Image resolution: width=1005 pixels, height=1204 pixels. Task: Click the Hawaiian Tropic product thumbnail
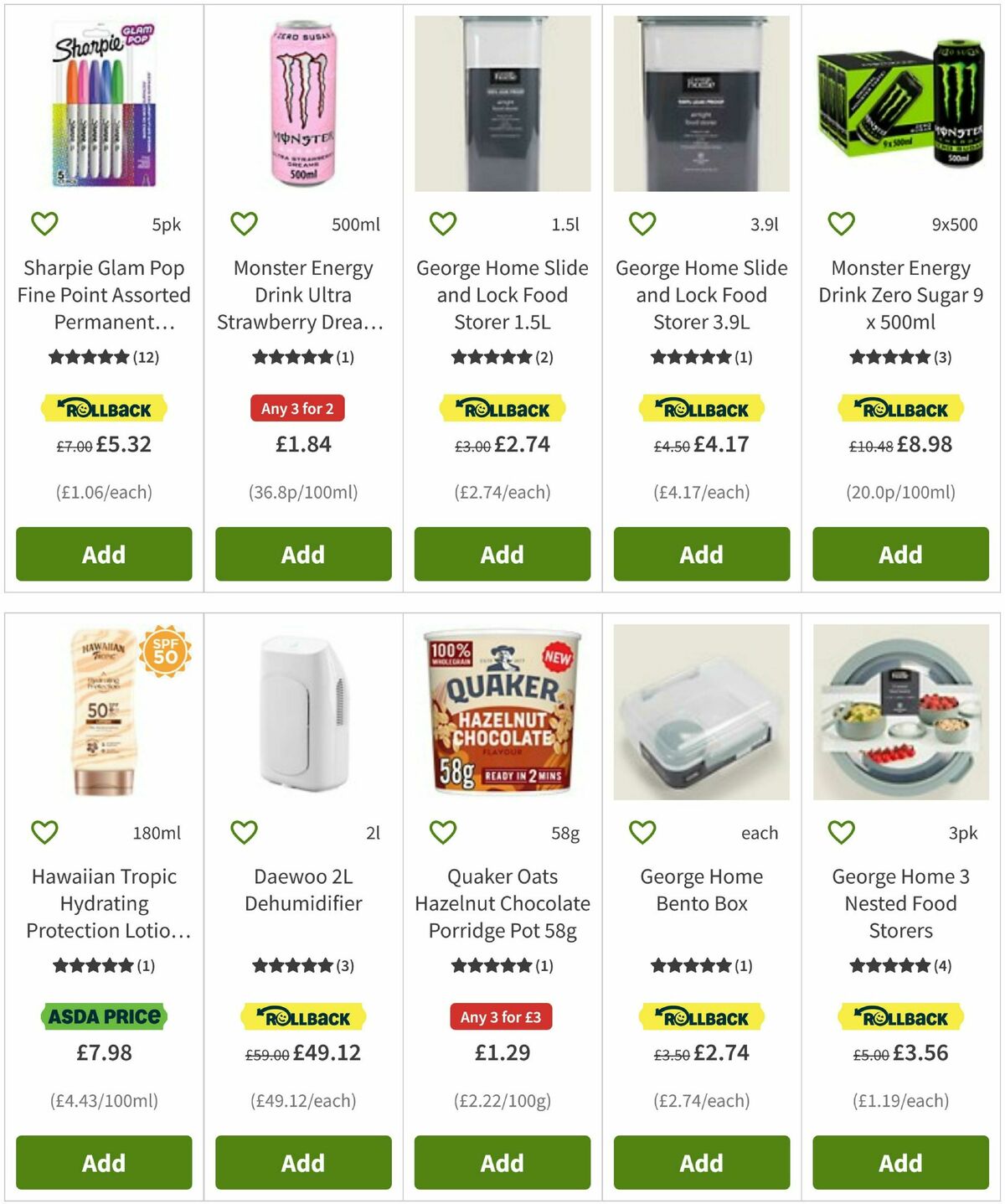[103, 716]
